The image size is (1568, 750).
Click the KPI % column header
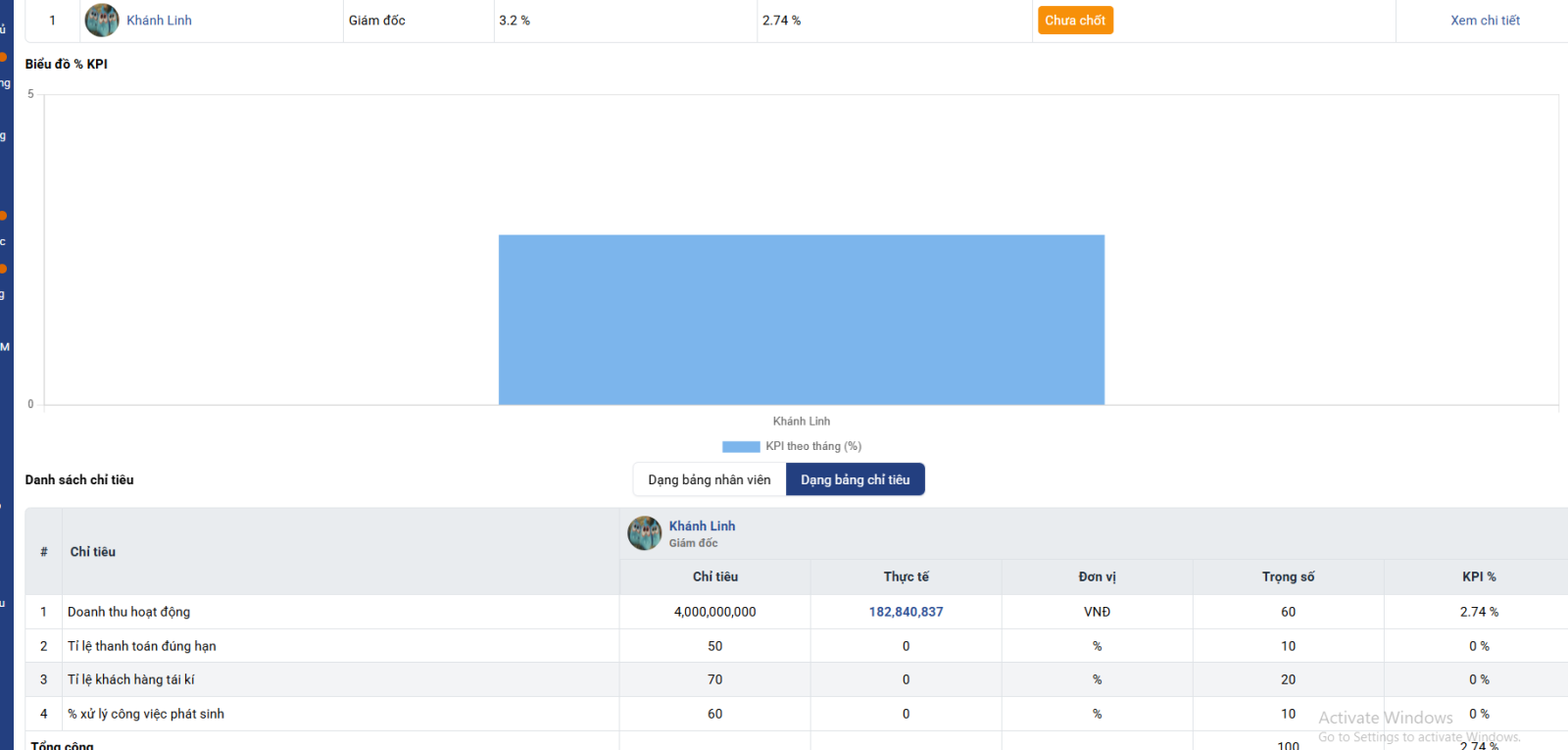point(1478,577)
